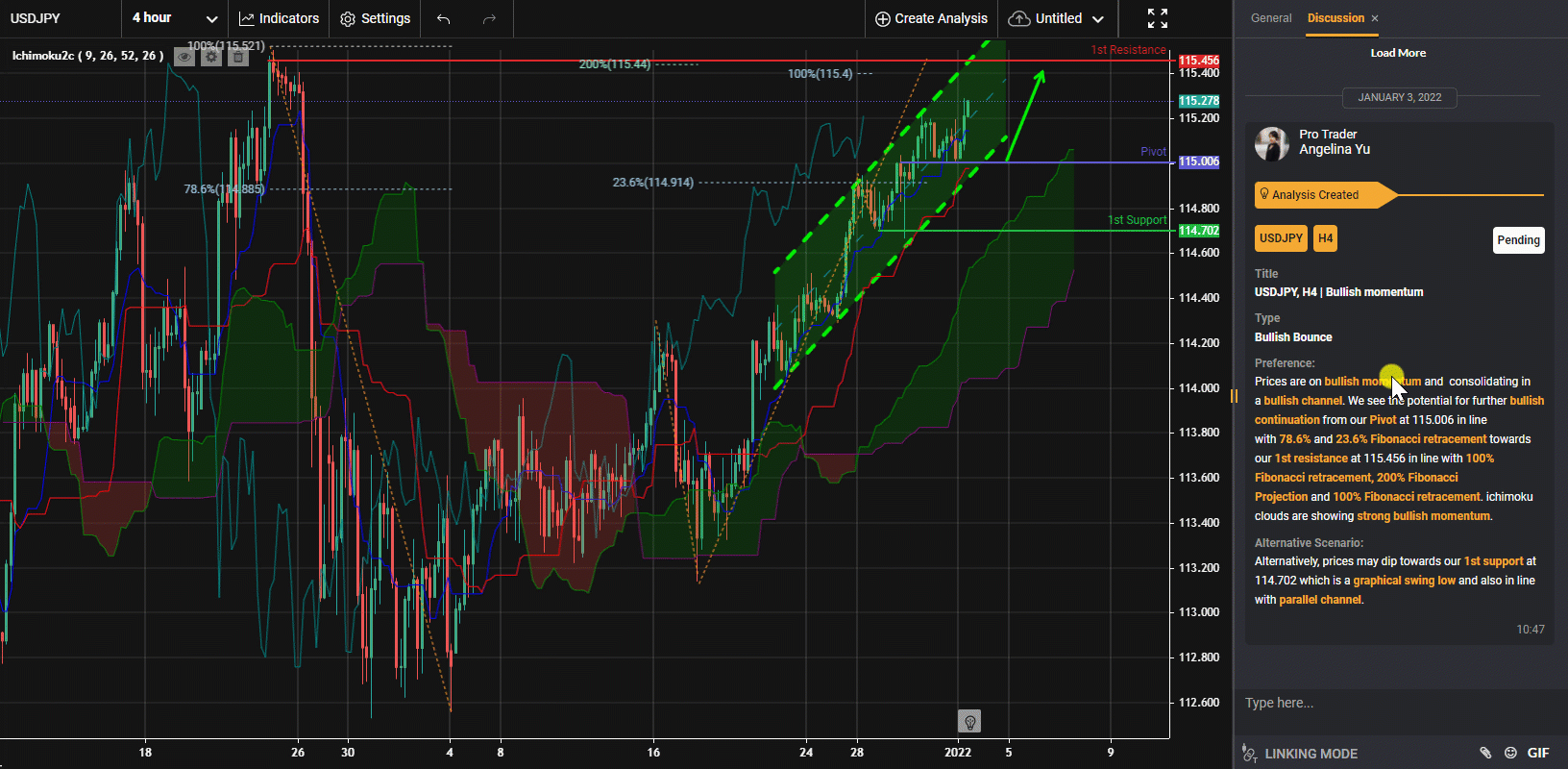Click Load More in the discussion
Viewport: 1568px width, 769px height.
1398,53
